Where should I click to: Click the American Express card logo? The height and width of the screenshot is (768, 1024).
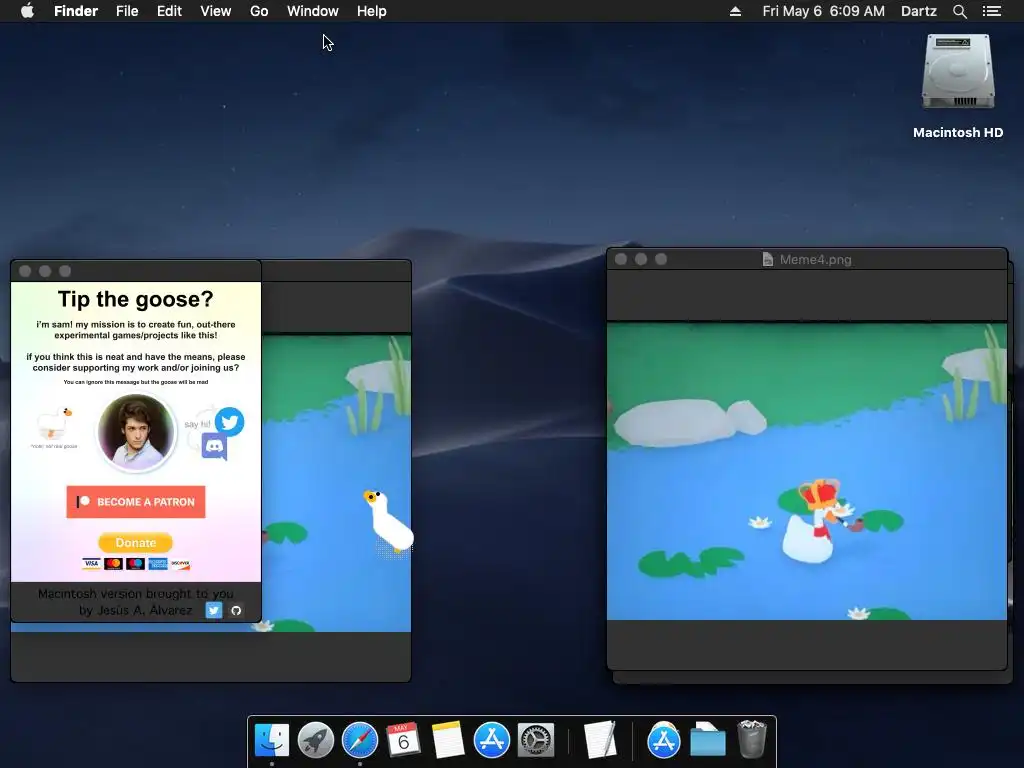(x=158, y=564)
